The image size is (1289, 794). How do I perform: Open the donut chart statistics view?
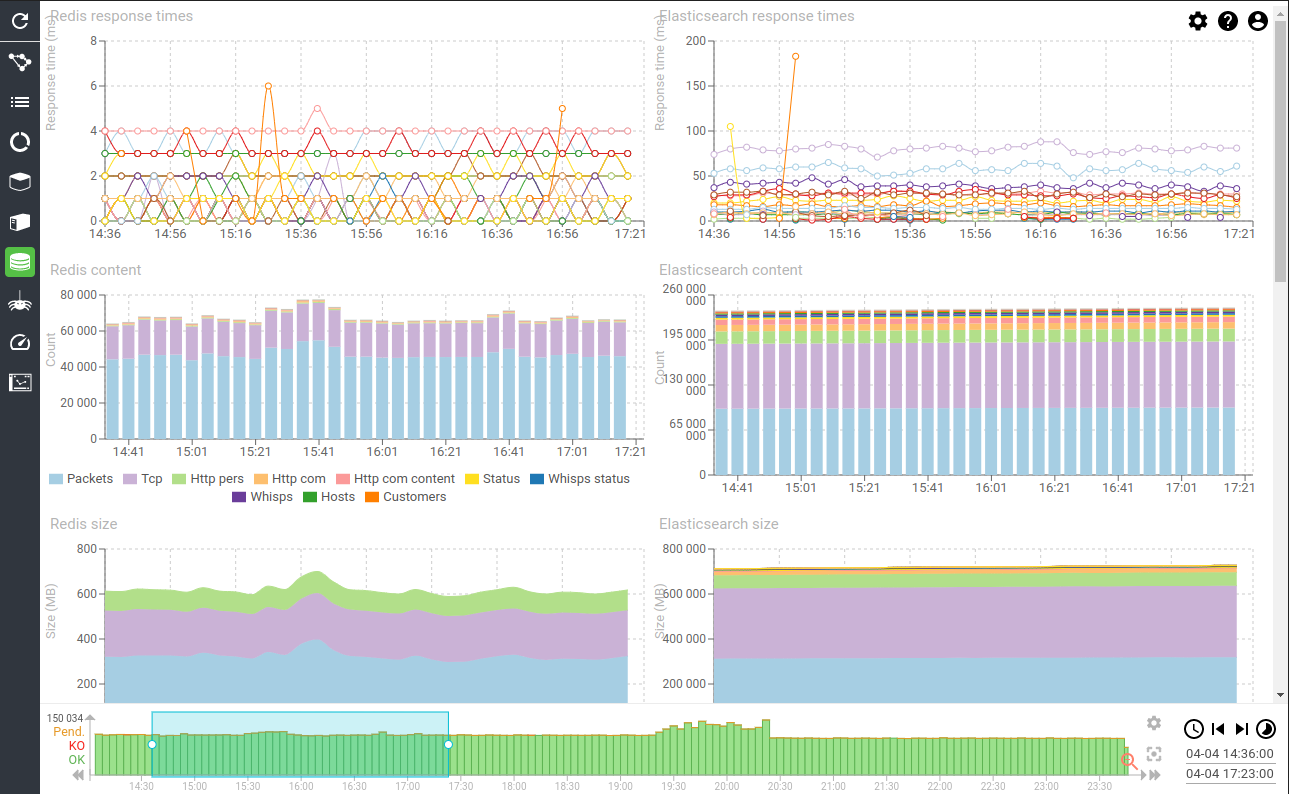pyautogui.click(x=20, y=142)
